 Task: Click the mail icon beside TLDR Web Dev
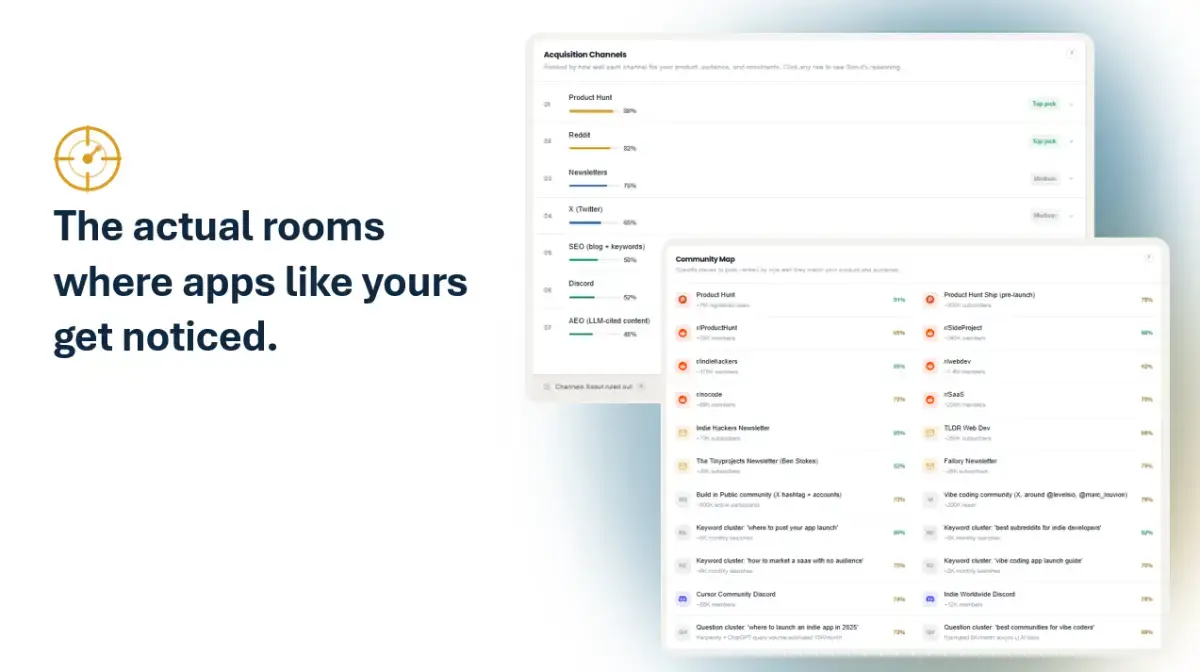click(x=930, y=433)
